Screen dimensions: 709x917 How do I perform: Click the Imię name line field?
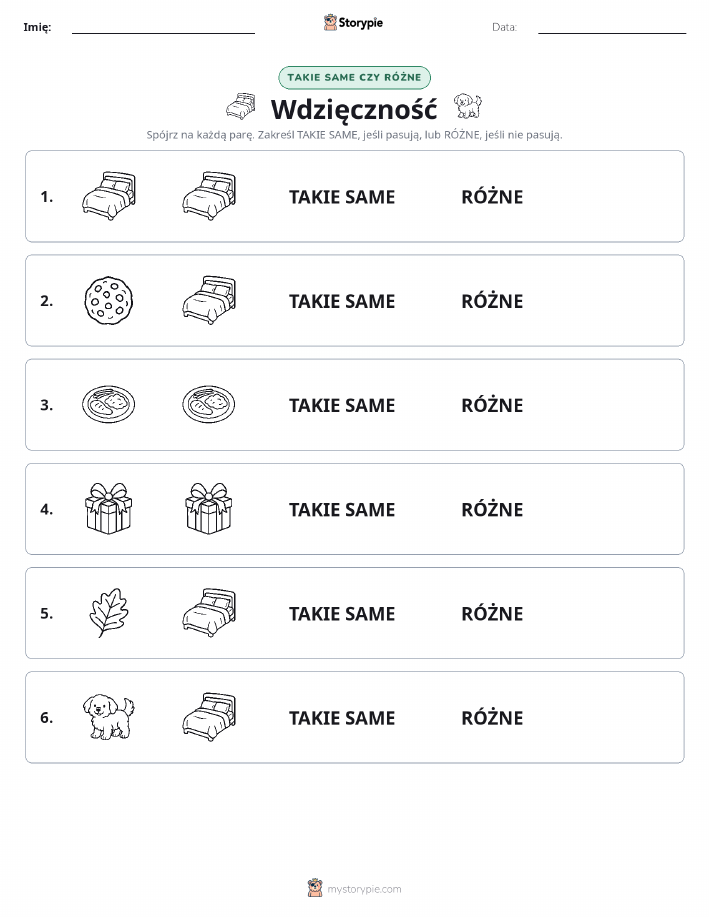point(163,27)
